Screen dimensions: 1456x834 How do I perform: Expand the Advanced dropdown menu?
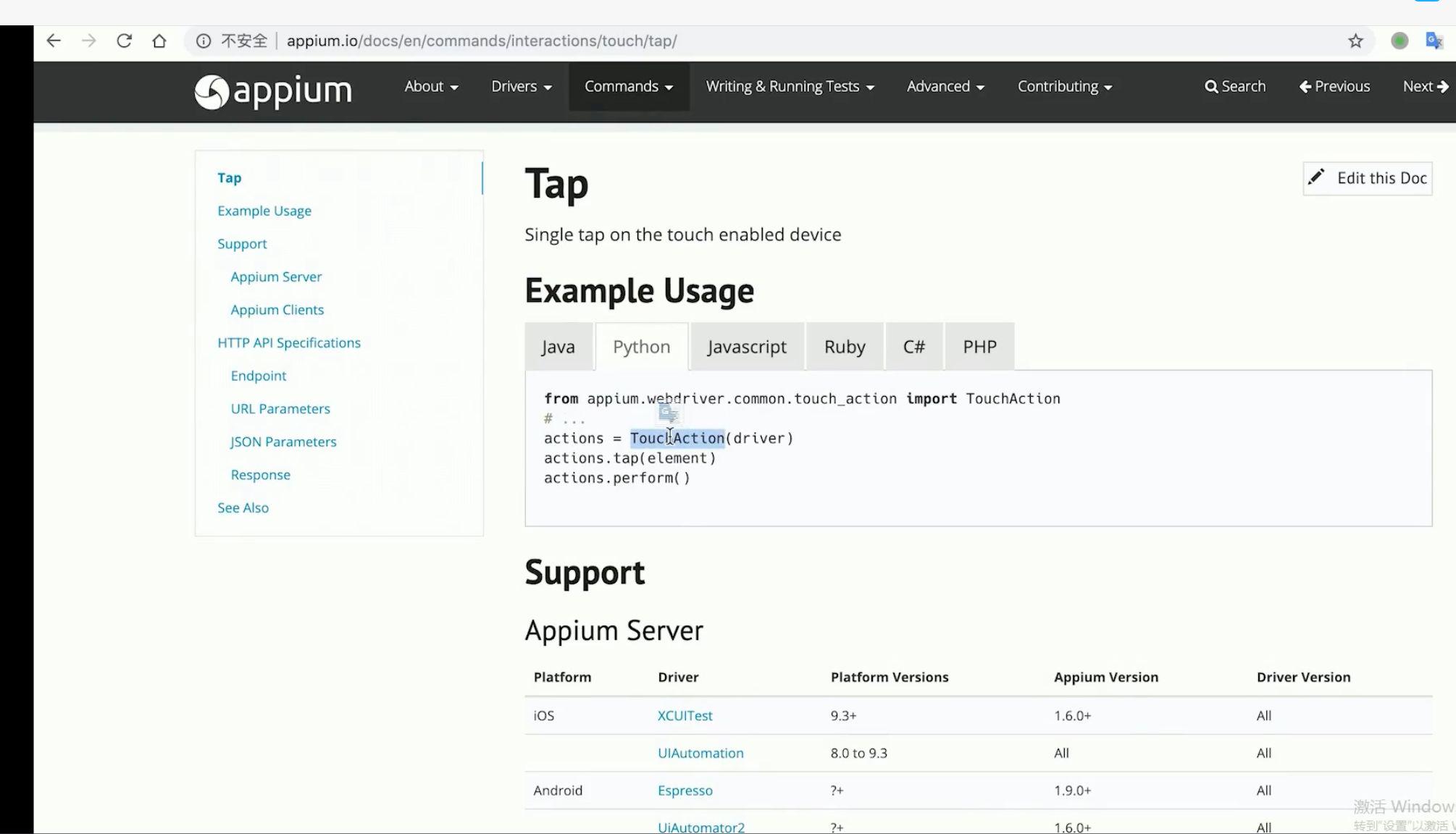coord(945,86)
